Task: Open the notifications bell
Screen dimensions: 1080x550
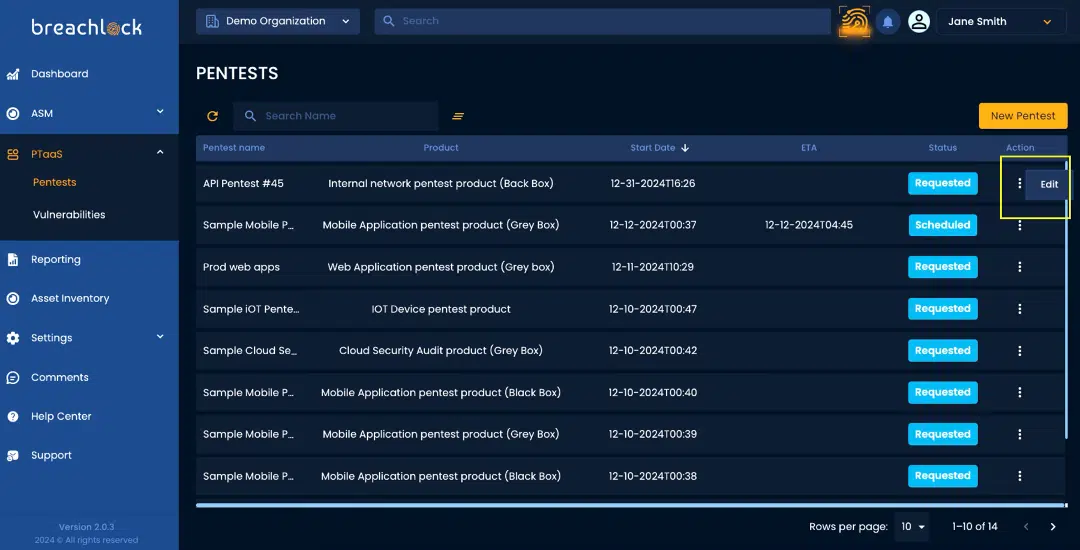Action: [x=888, y=22]
